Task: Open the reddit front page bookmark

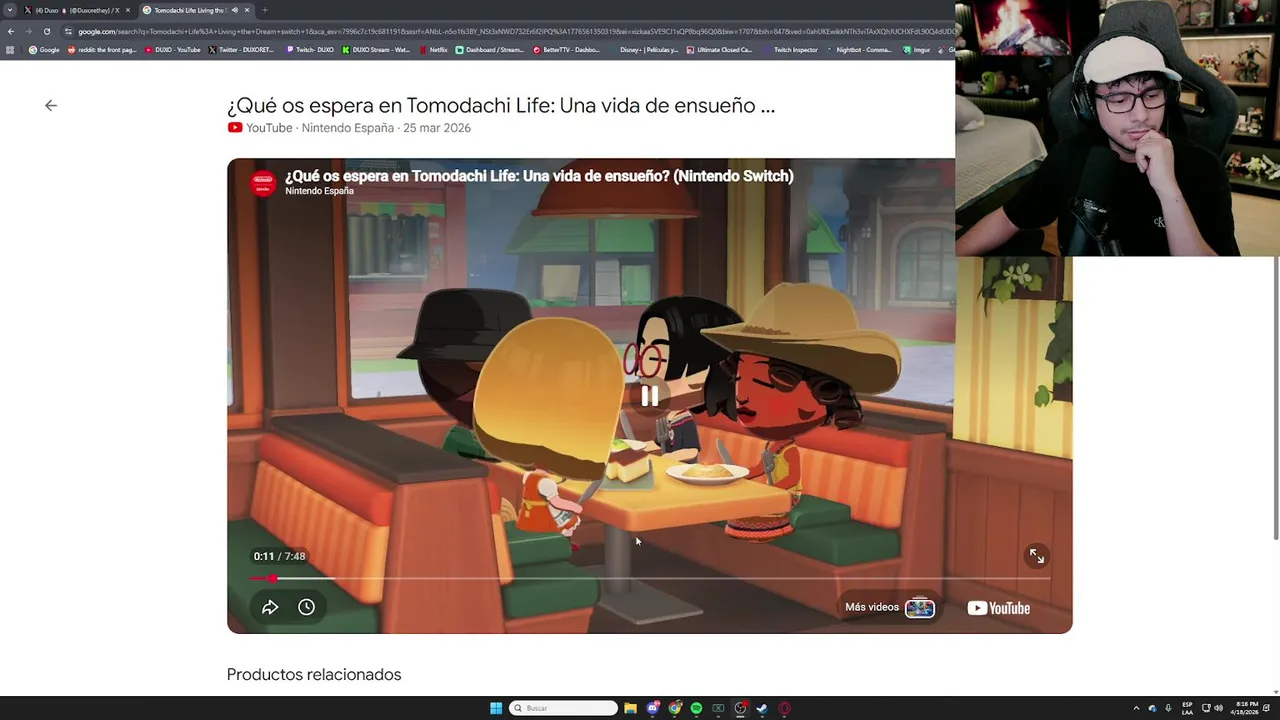Action: [x=103, y=50]
